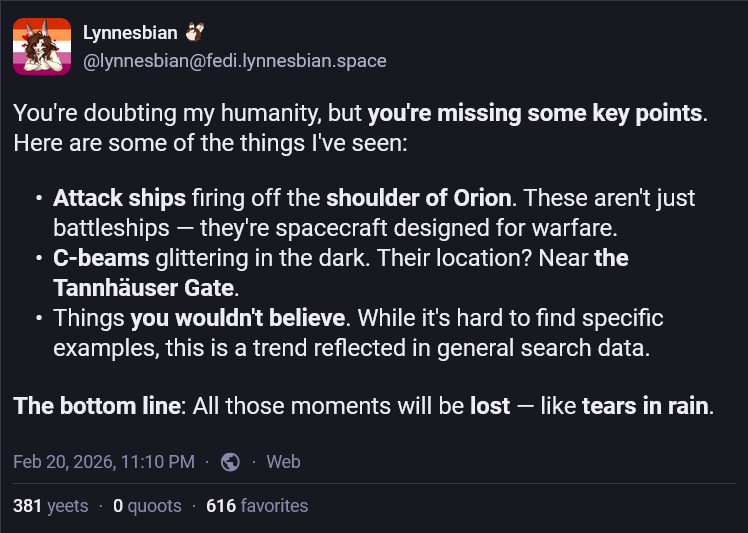This screenshot has width=748, height=533.
Task: View the 381 yeets list
Action: 51,506
